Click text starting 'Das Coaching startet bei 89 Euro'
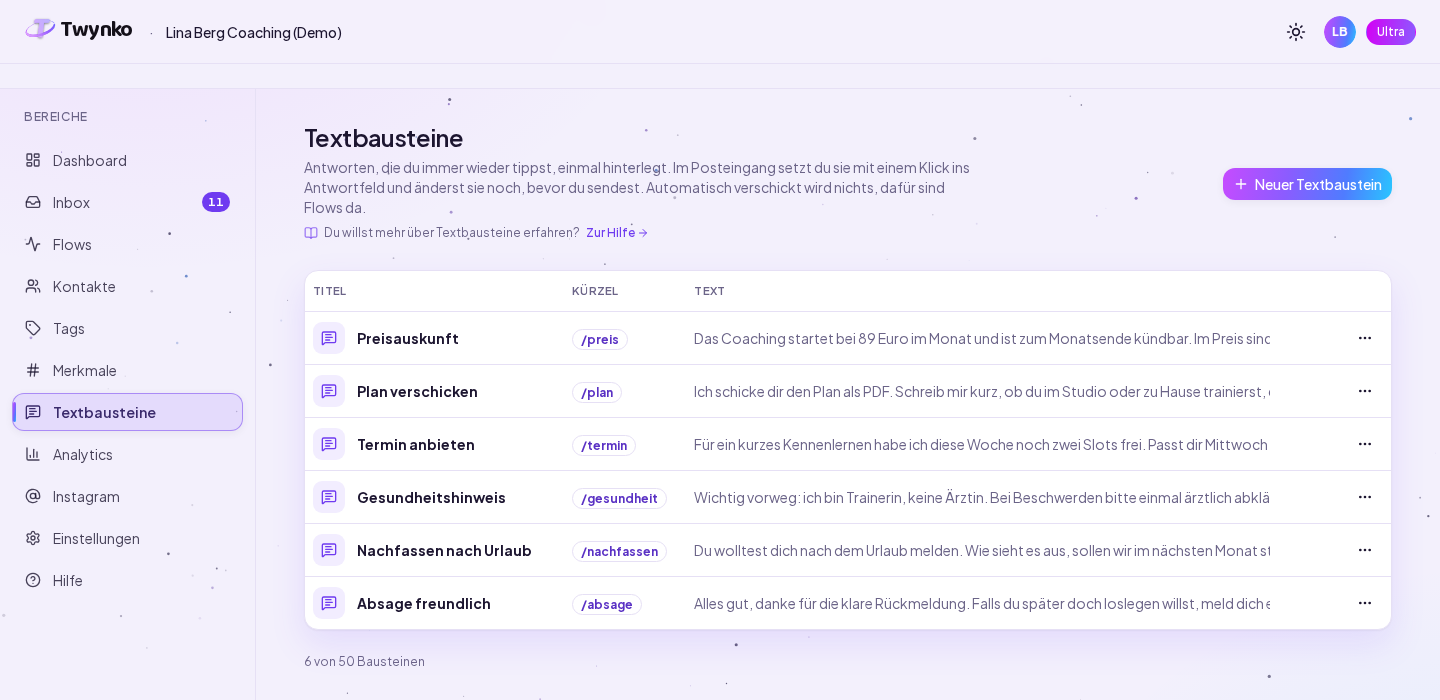The image size is (1440, 700). click(x=982, y=338)
